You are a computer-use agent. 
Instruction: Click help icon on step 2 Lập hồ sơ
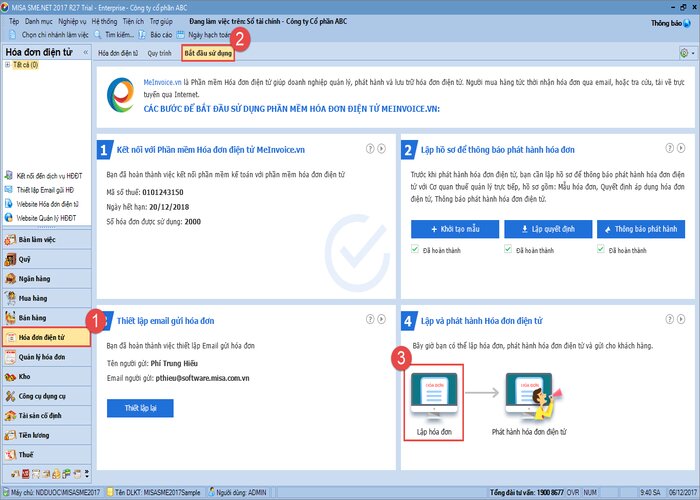pyautogui.click(x=670, y=148)
